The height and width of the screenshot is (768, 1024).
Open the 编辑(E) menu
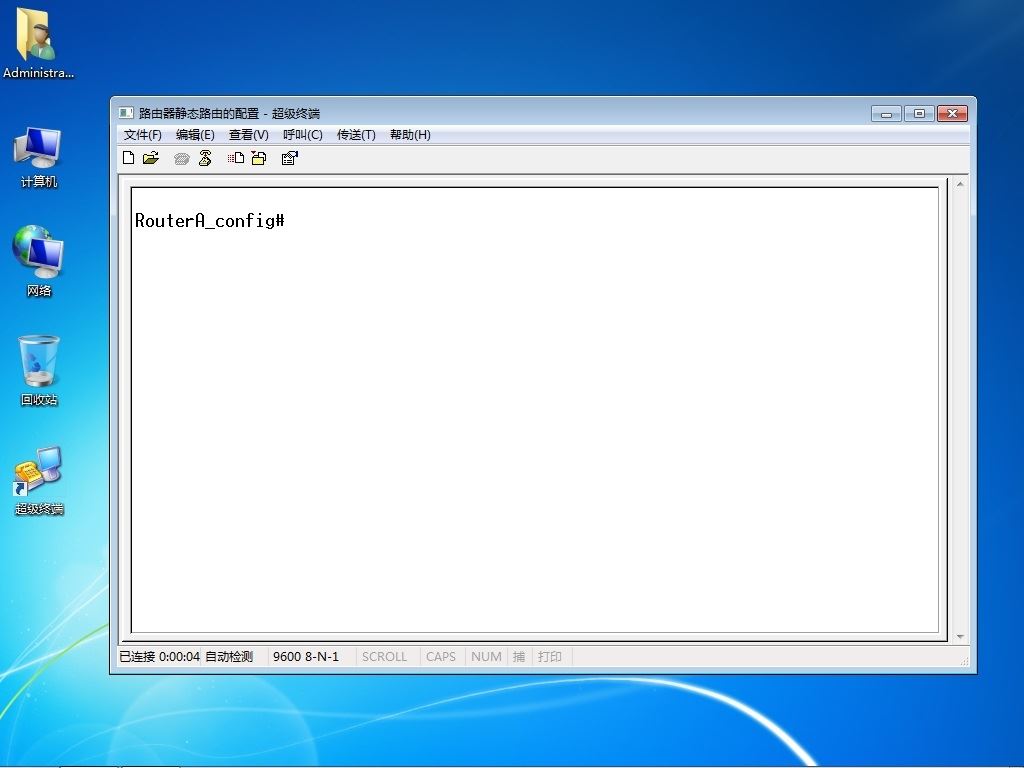pos(195,135)
